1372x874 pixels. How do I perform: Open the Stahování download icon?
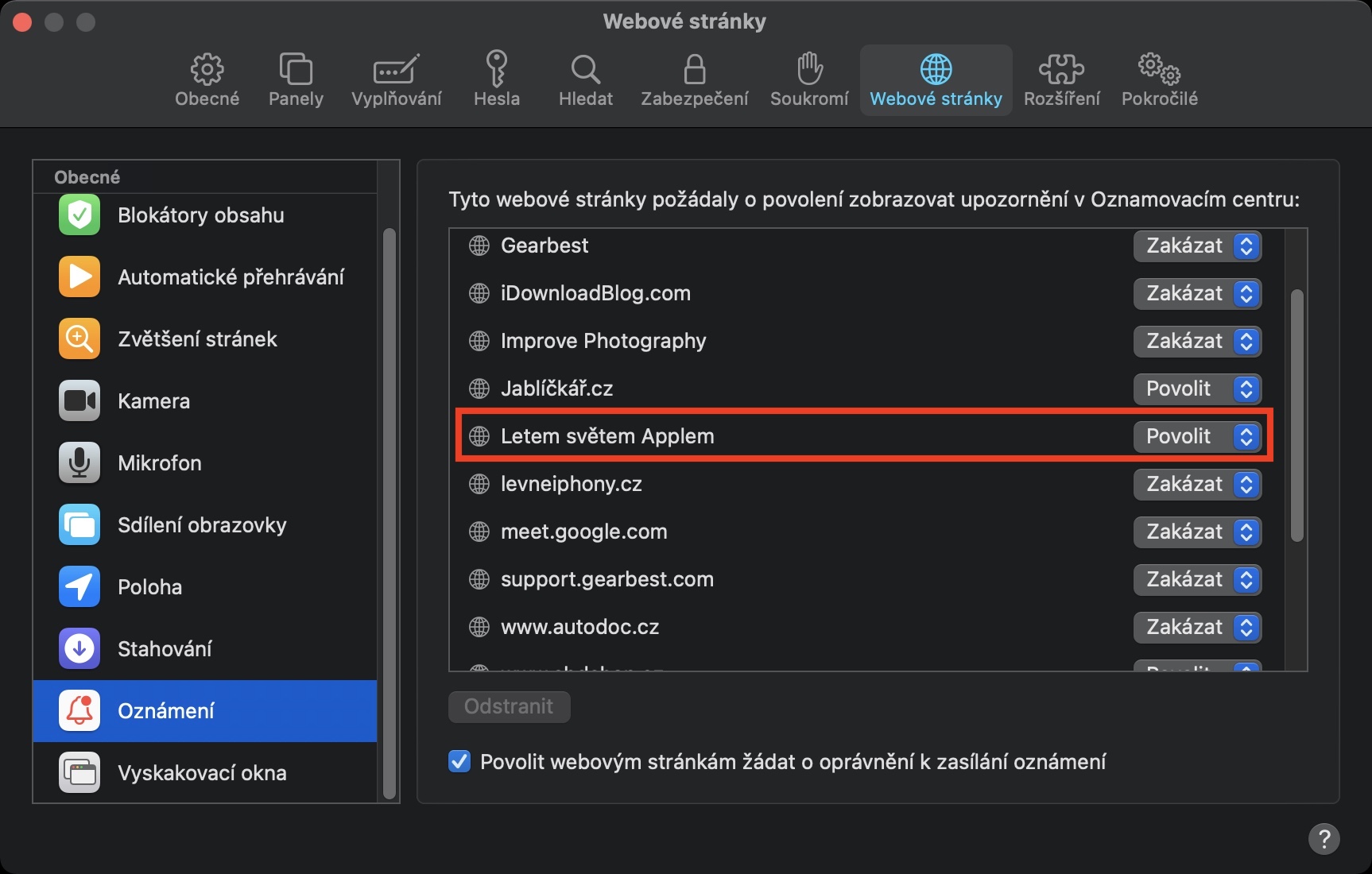click(x=79, y=649)
